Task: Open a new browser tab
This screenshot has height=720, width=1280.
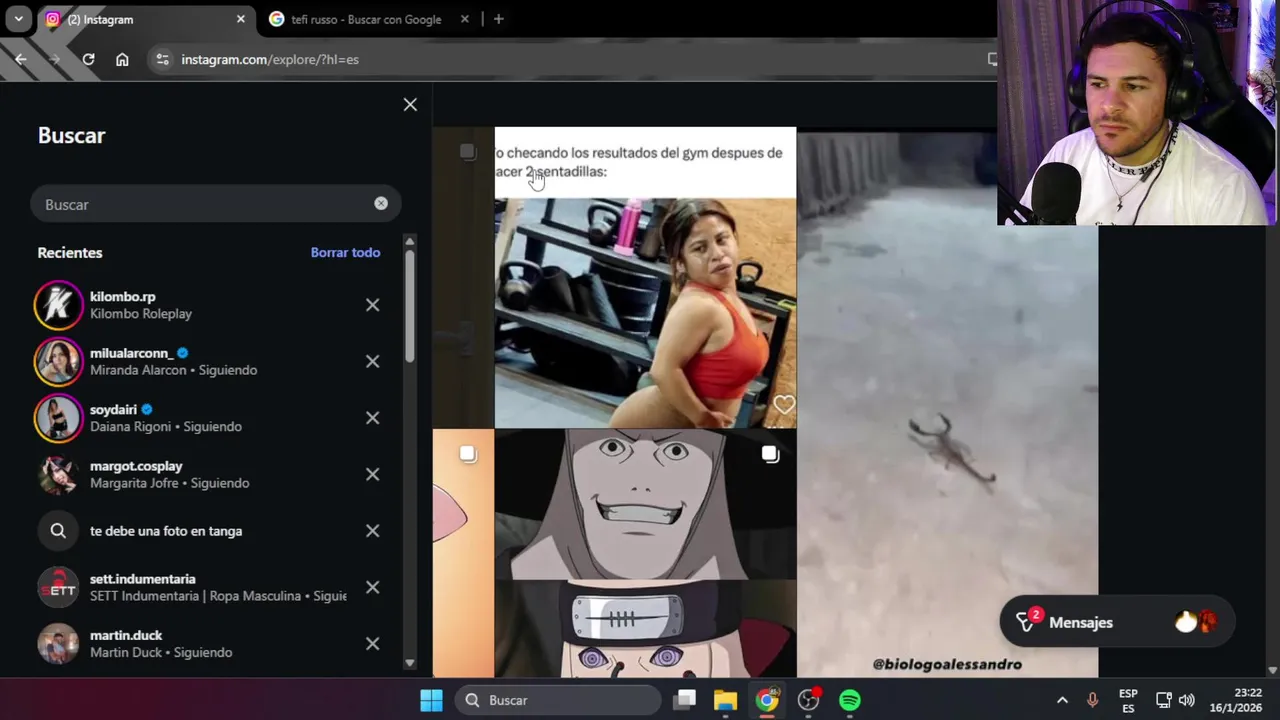Action: 498,19
